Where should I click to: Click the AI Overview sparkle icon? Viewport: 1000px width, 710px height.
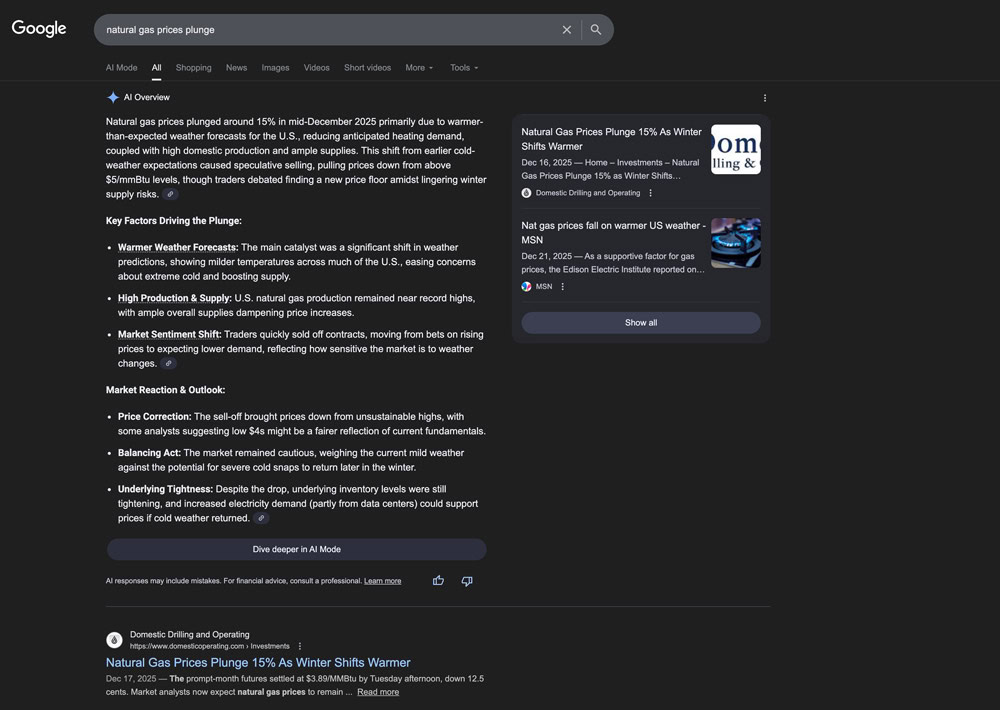coord(112,97)
